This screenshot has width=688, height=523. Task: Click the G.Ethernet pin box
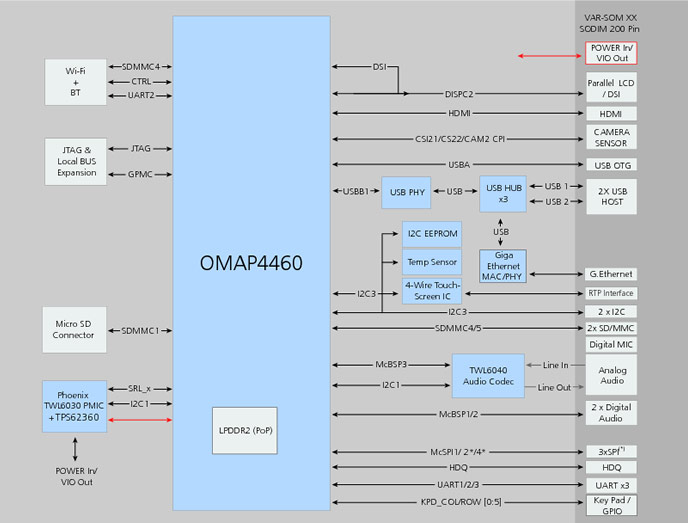coord(611,274)
